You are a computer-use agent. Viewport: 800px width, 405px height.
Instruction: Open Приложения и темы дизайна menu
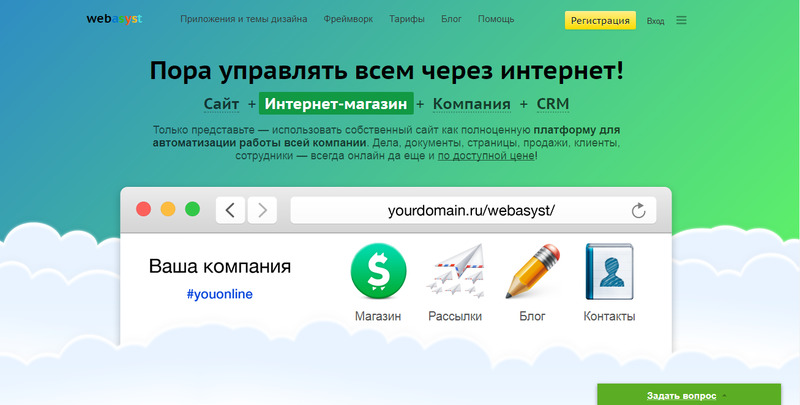pyautogui.click(x=243, y=19)
